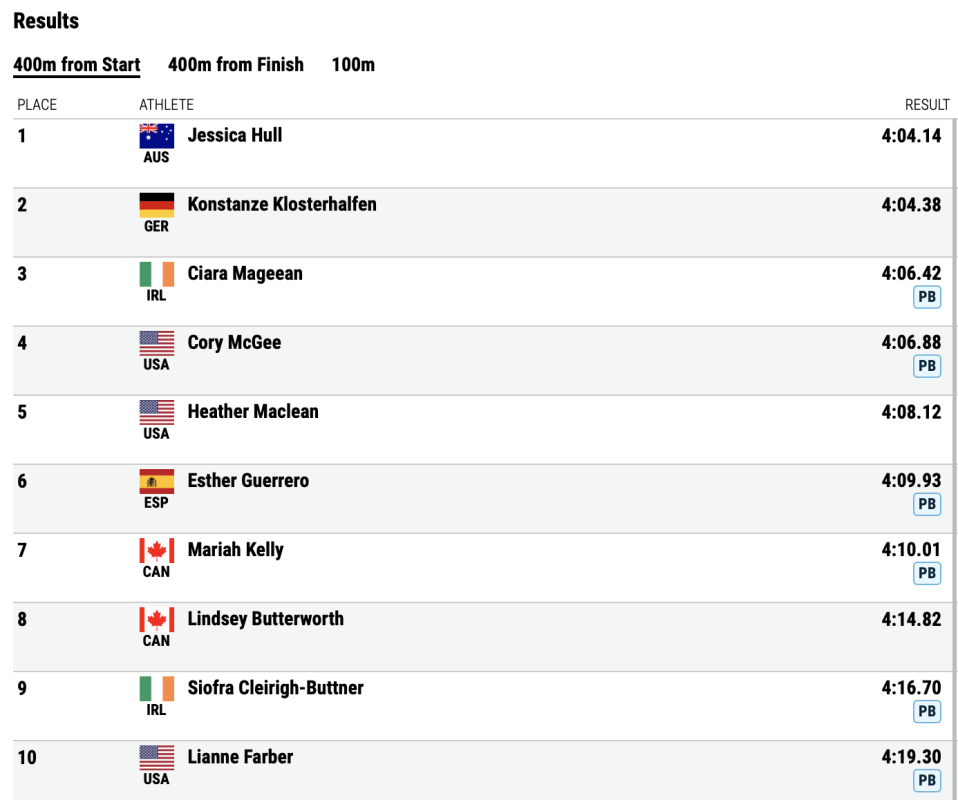
Task: Switch to the 400m from Finish tab
Action: click(x=236, y=64)
